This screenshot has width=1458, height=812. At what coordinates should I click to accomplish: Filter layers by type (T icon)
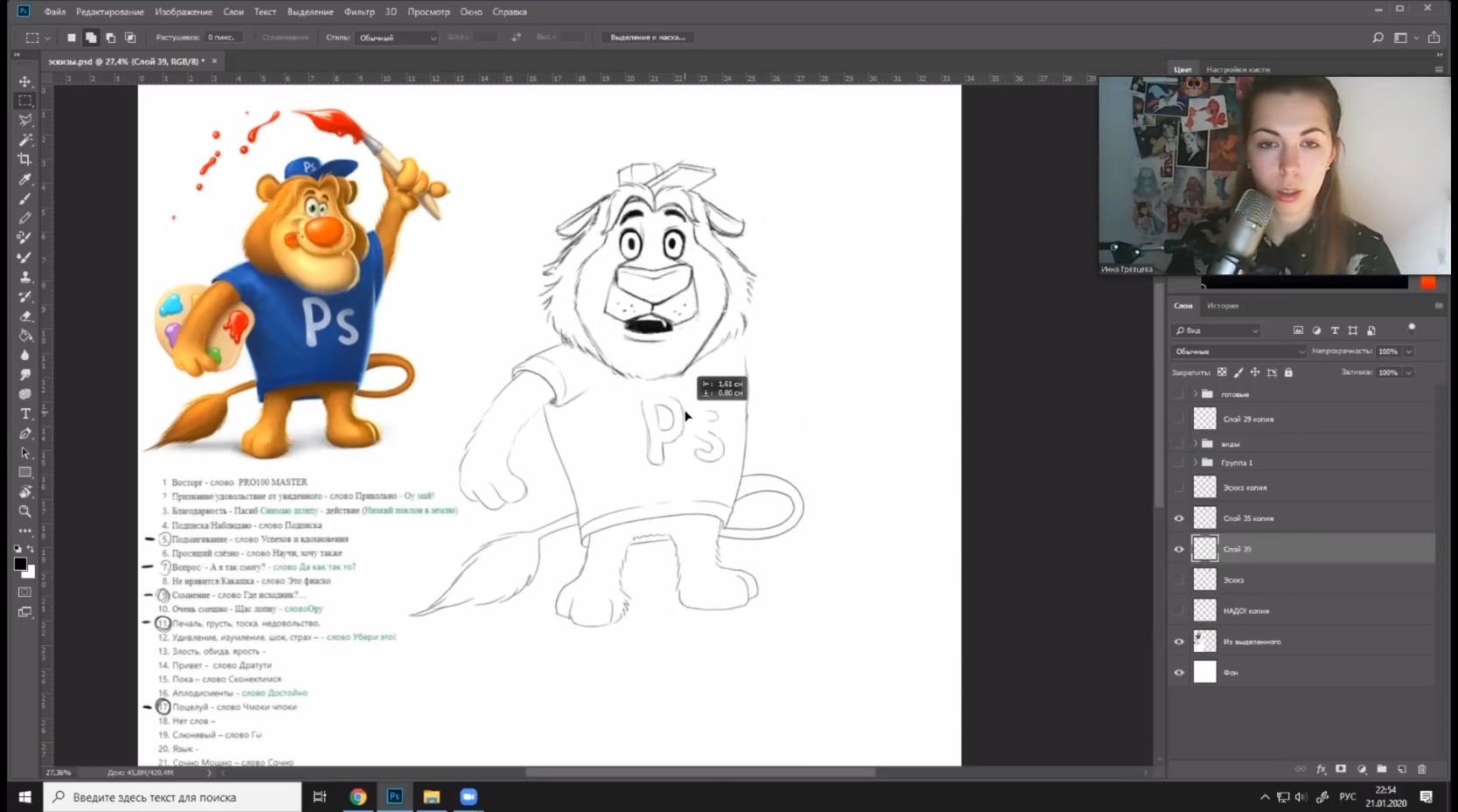[1335, 330]
